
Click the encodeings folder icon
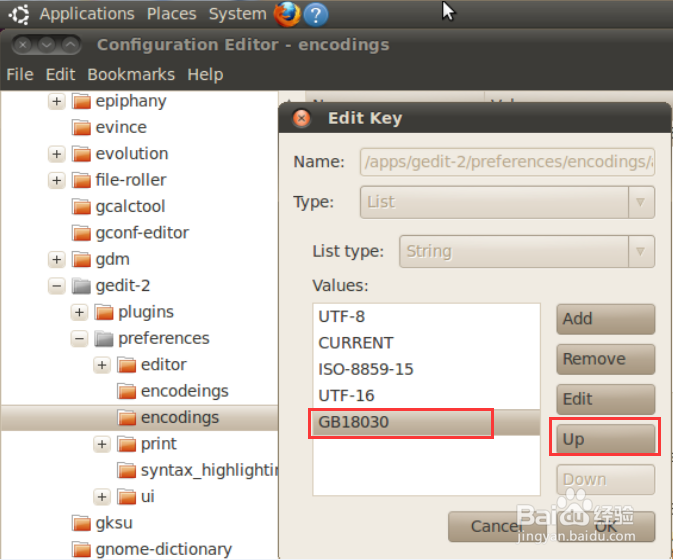127,391
